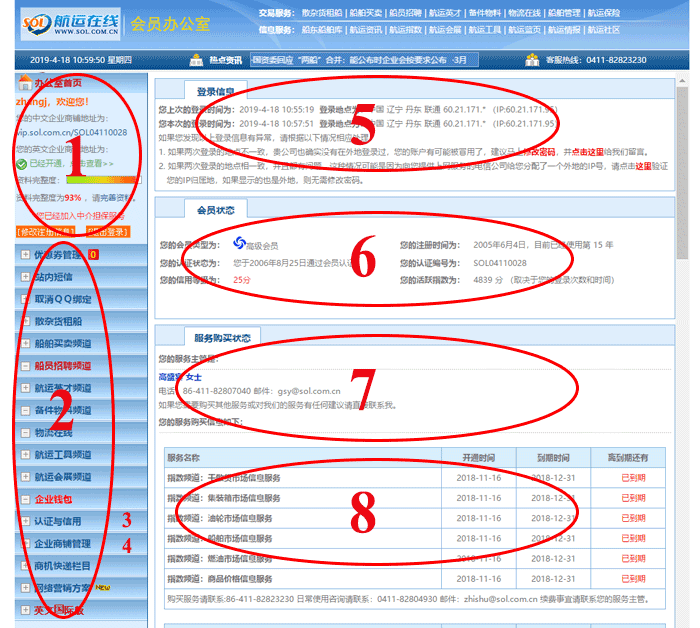Open 航运工具 in the 信息服务 menu
The height and width of the screenshot is (628, 700).
[484, 29]
